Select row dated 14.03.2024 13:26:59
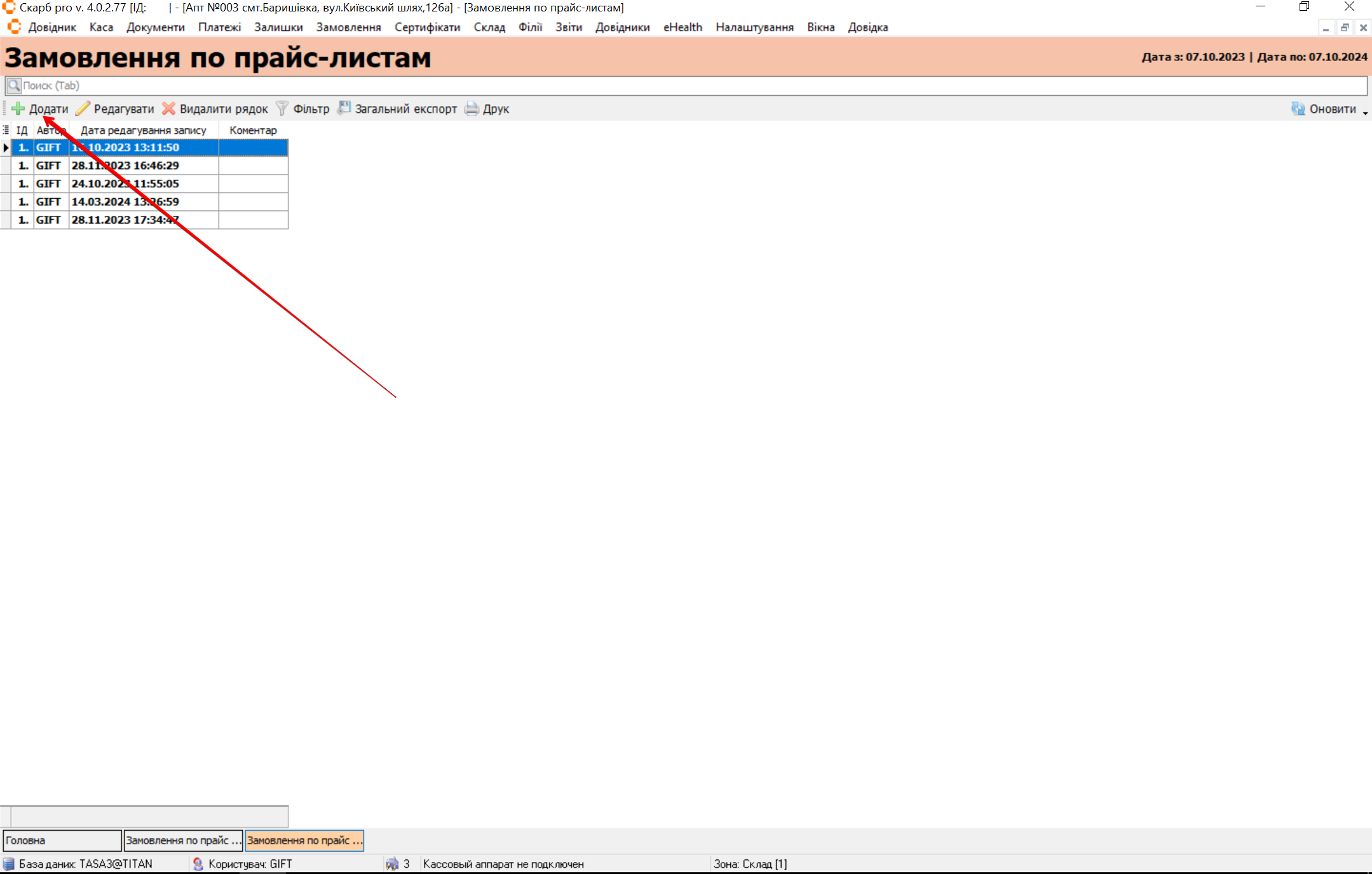Viewport: 1372px width, 874px height. pyautogui.click(x=125, y=201)
